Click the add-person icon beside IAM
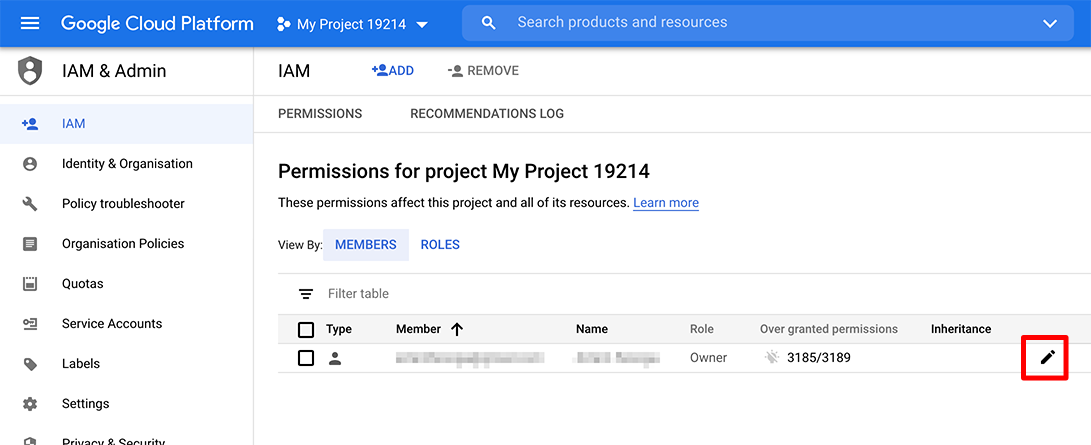 pos(29,124)
